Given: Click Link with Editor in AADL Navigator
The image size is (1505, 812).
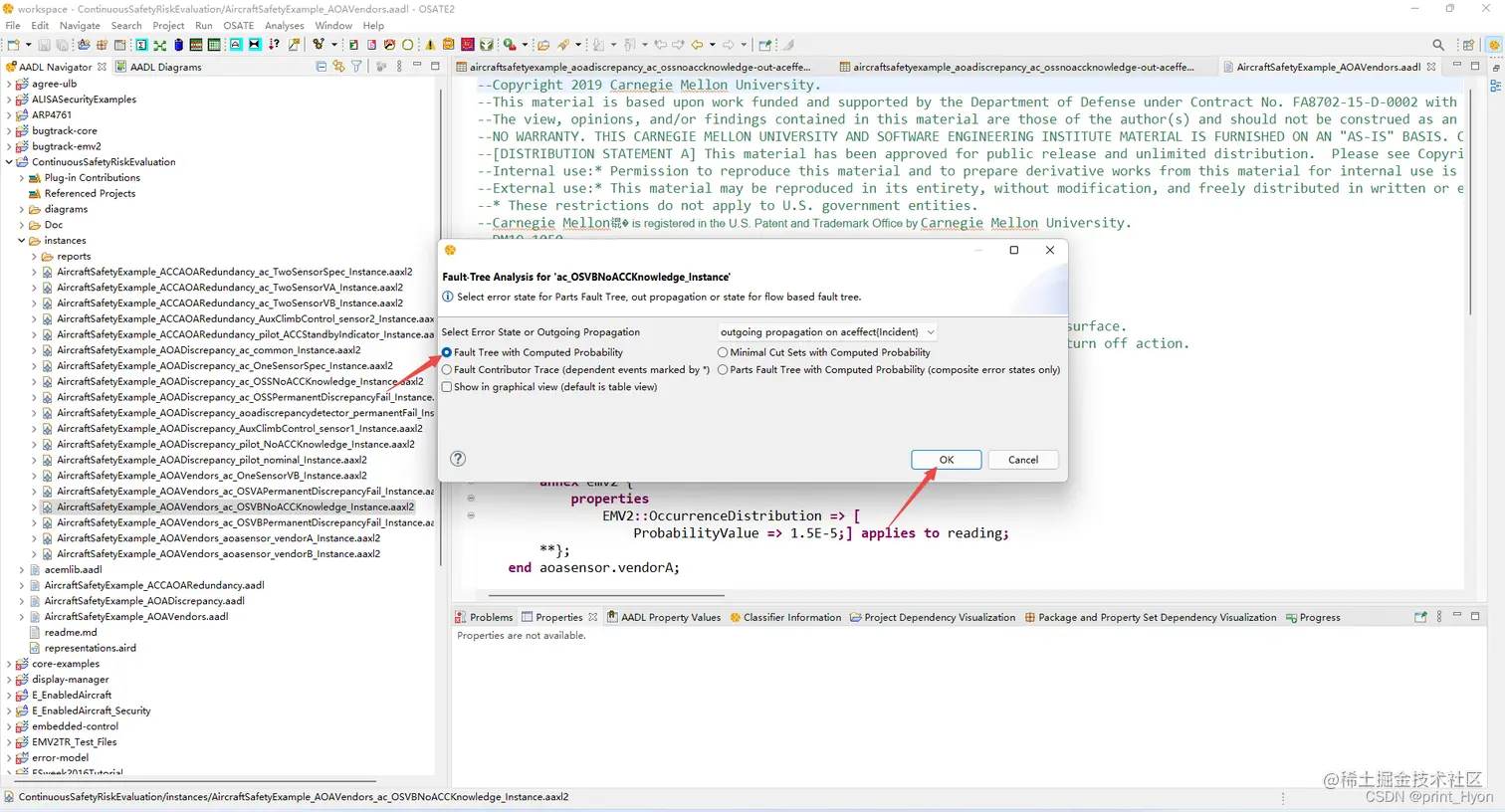Looking at the screenshot, I should (x=338, y=67).
